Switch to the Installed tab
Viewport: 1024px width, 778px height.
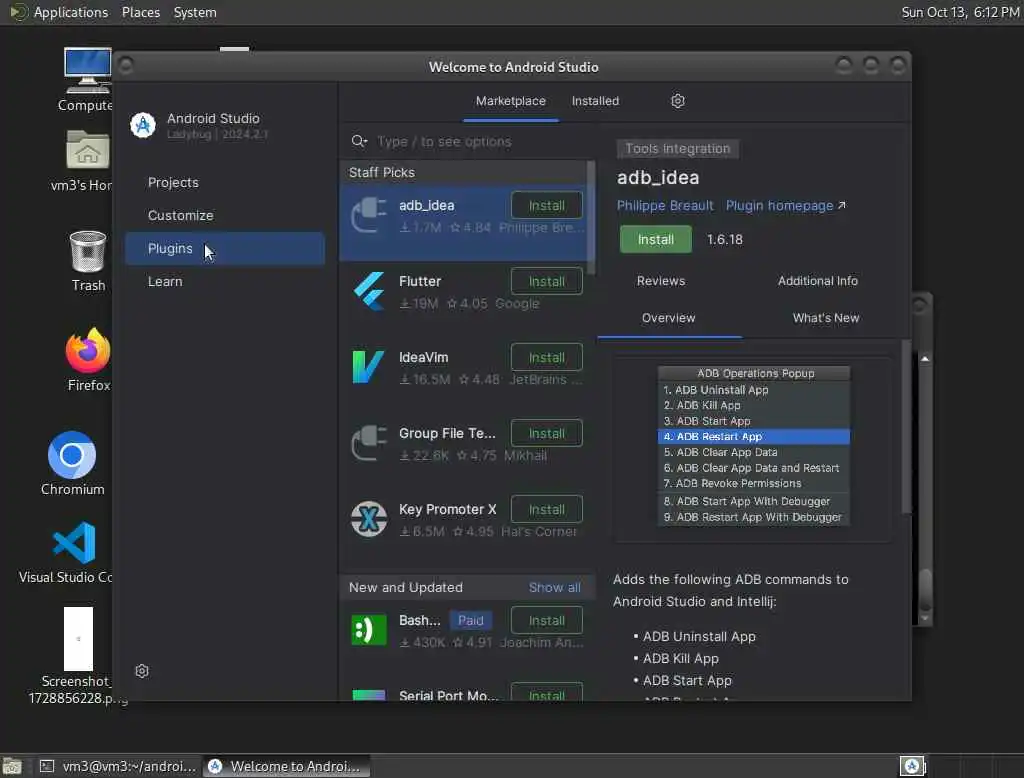click(595, 101)
